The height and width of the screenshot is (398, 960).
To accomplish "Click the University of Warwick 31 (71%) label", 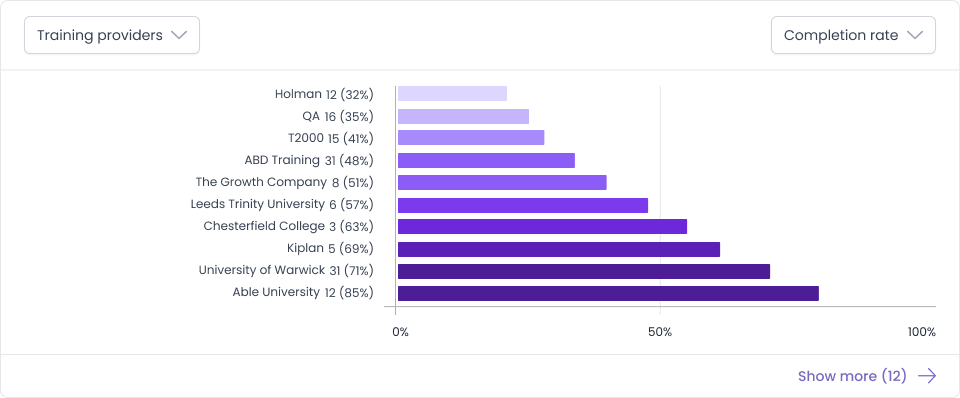I will [286, 270].
